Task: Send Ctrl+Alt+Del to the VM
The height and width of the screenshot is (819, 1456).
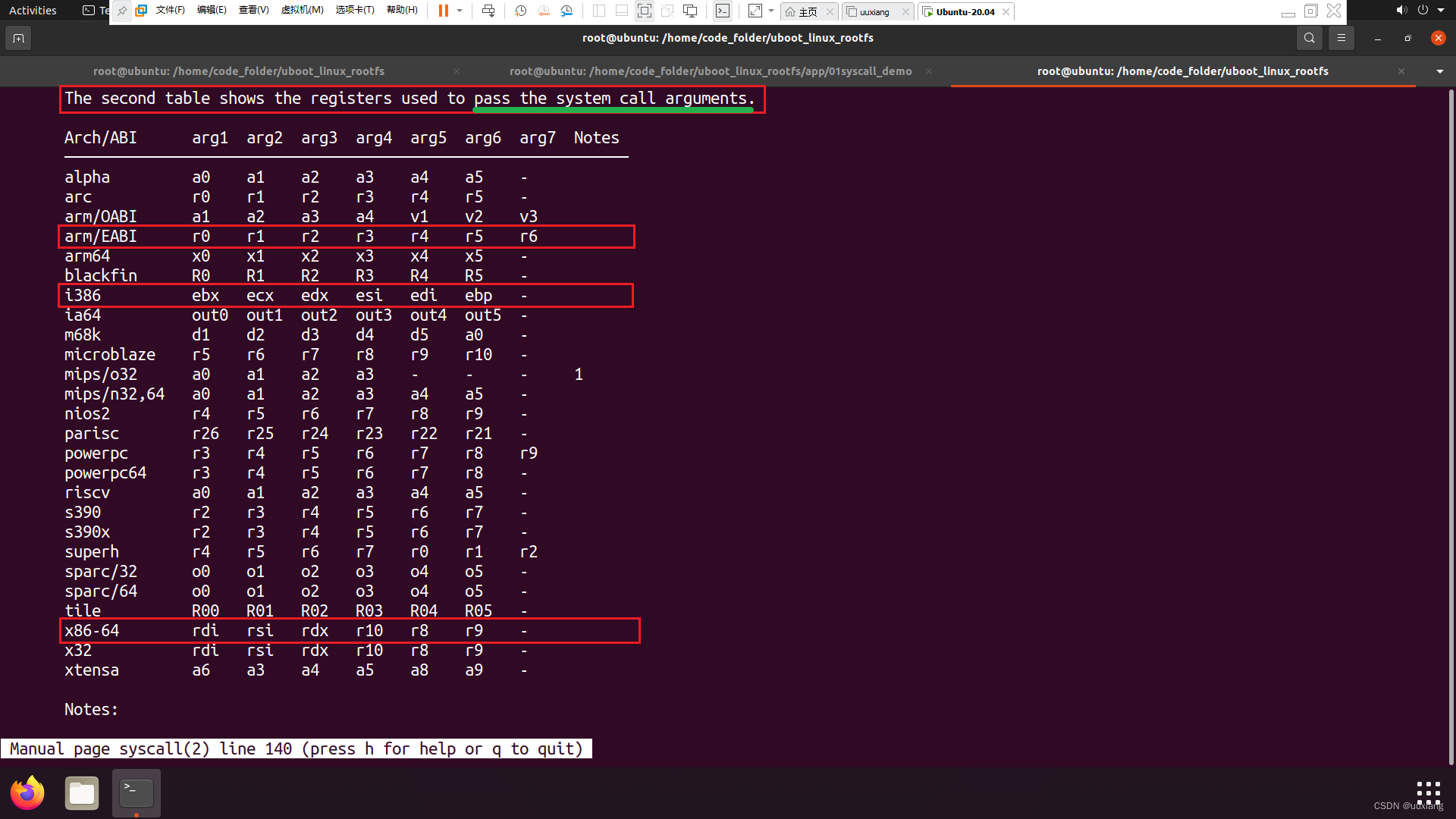Action: point(488,11)
